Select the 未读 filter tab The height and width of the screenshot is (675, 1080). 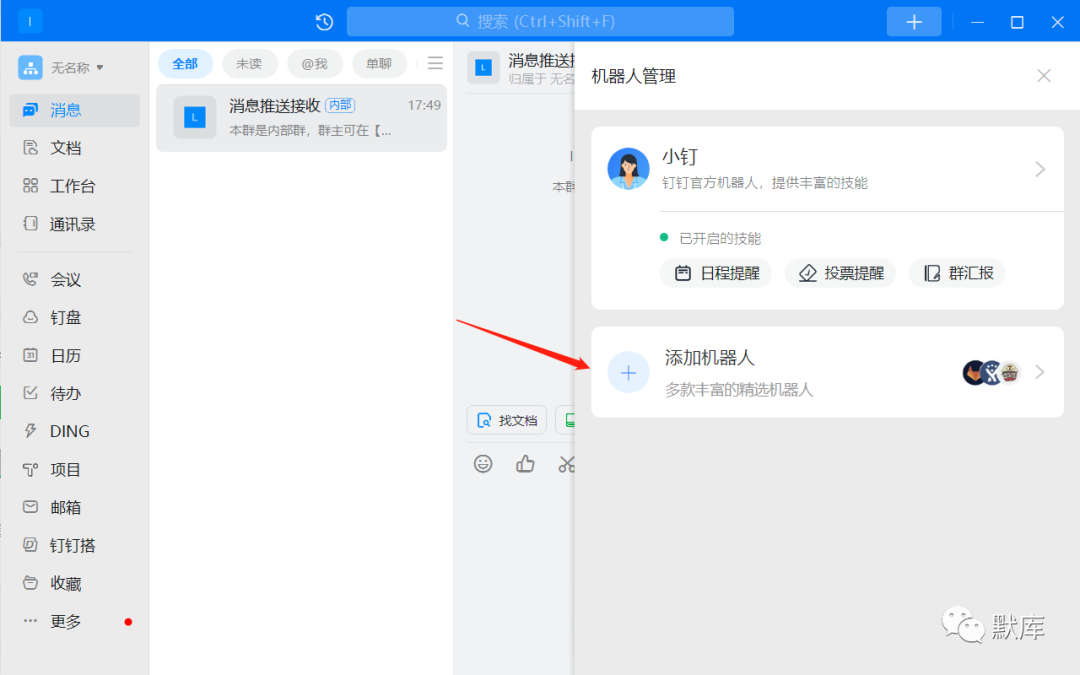click(249, 64)
